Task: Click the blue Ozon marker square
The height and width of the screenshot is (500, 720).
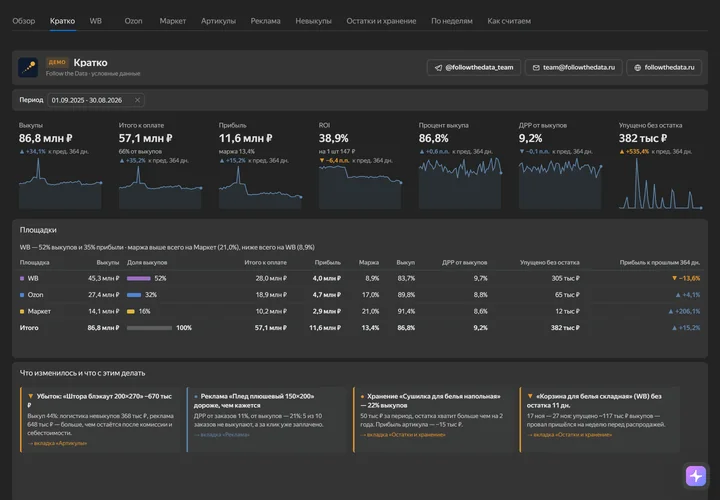Action: click(x=22, y=295)
